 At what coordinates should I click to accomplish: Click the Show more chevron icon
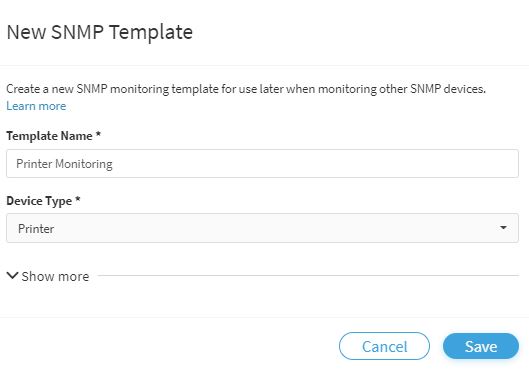(x=12, y=276)
